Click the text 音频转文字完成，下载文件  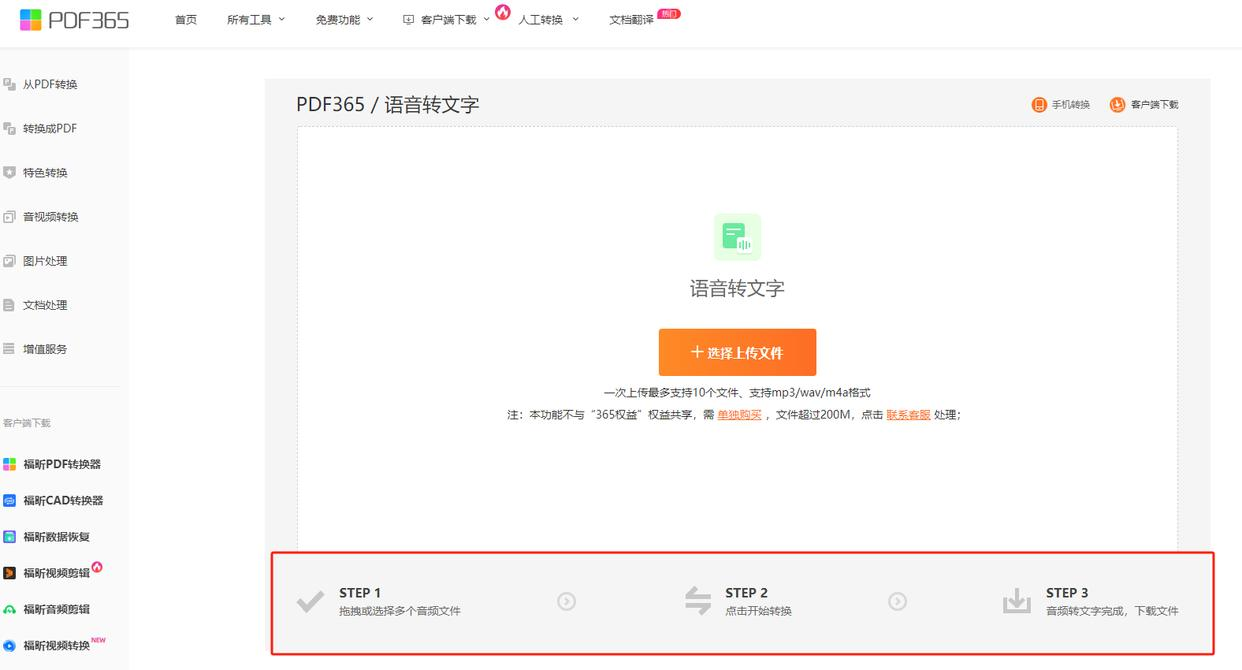pyautogui.click(x=1112, y=611)
